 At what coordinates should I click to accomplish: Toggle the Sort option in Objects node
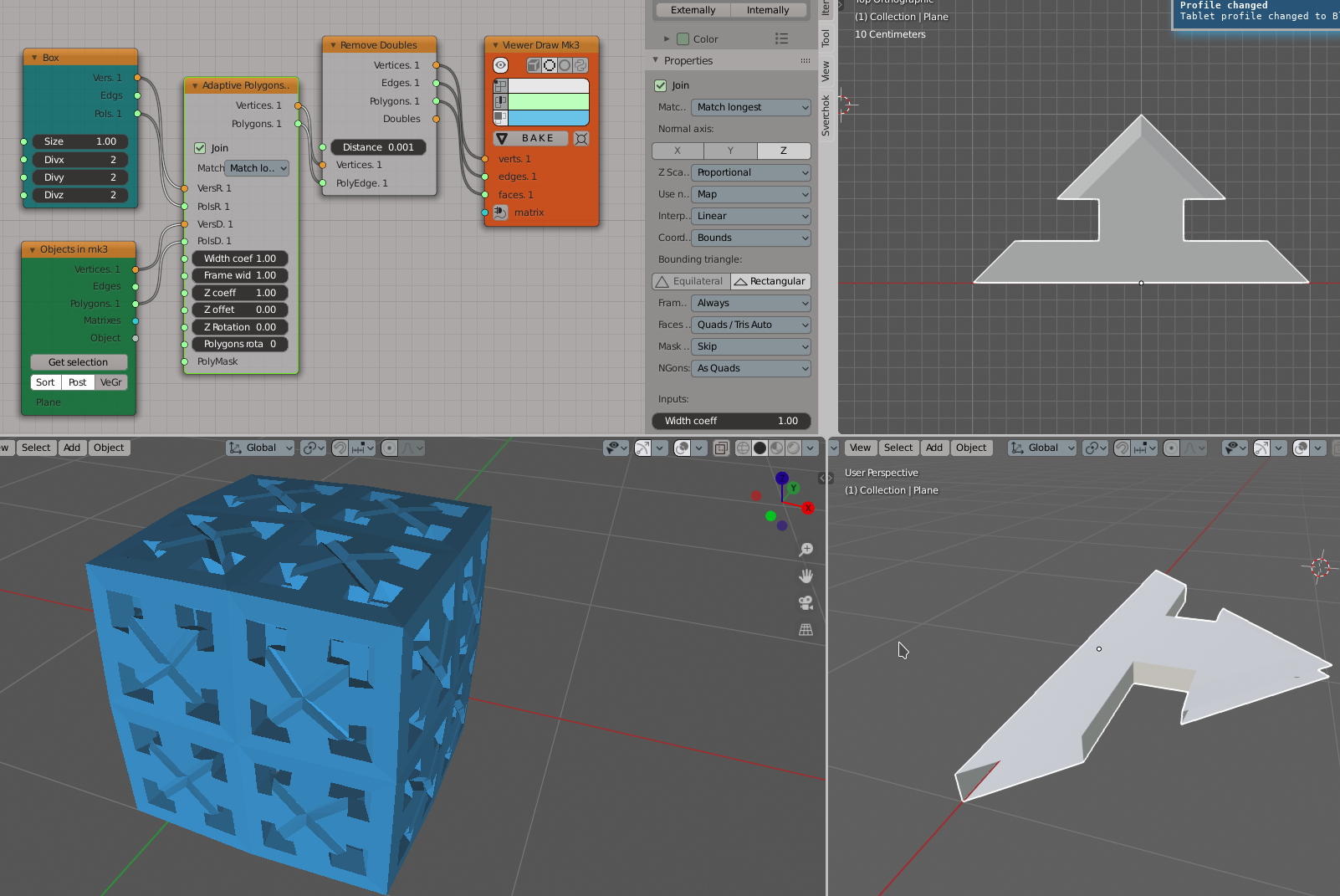(45, 382)
